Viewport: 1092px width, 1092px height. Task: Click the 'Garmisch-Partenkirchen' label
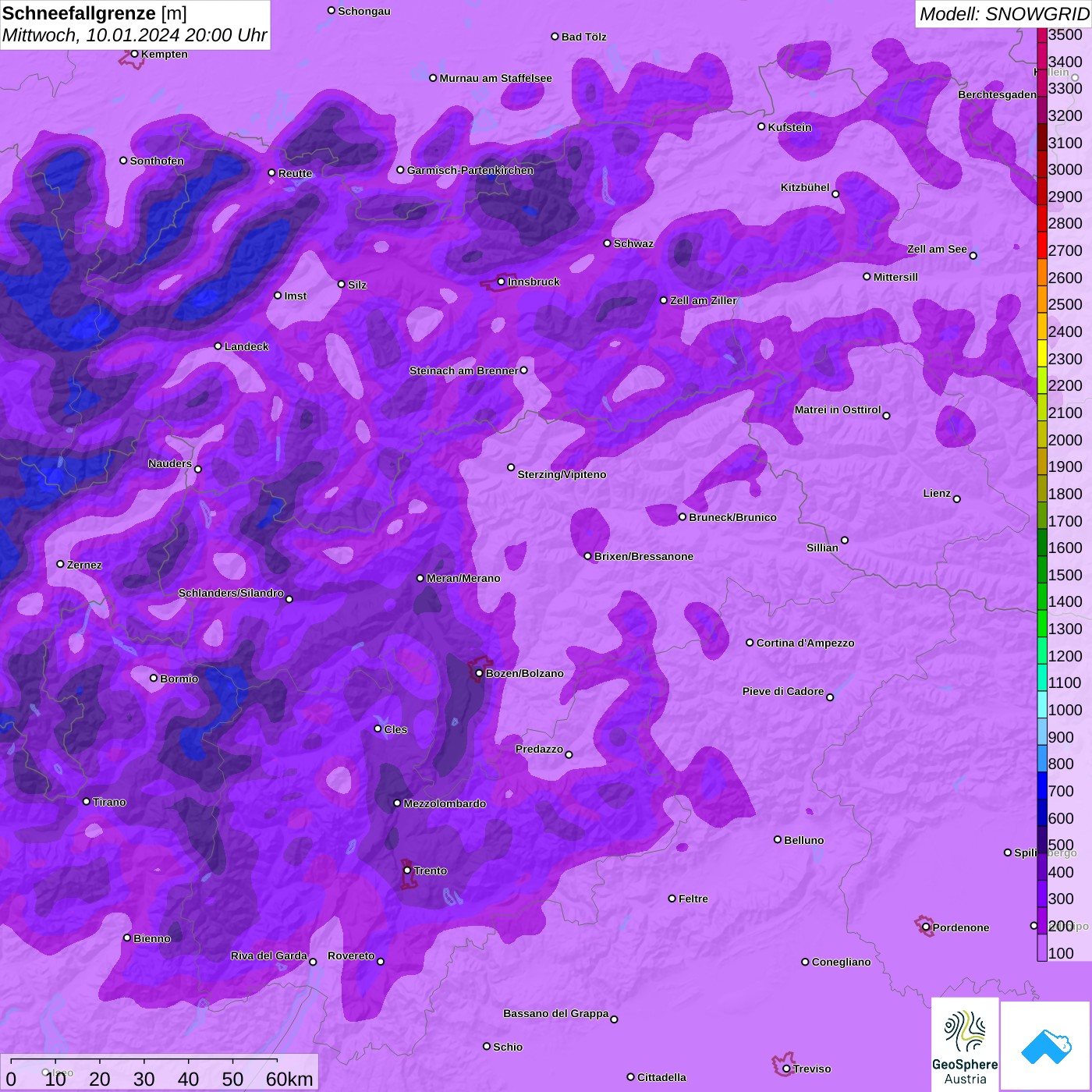pos(470,170)
